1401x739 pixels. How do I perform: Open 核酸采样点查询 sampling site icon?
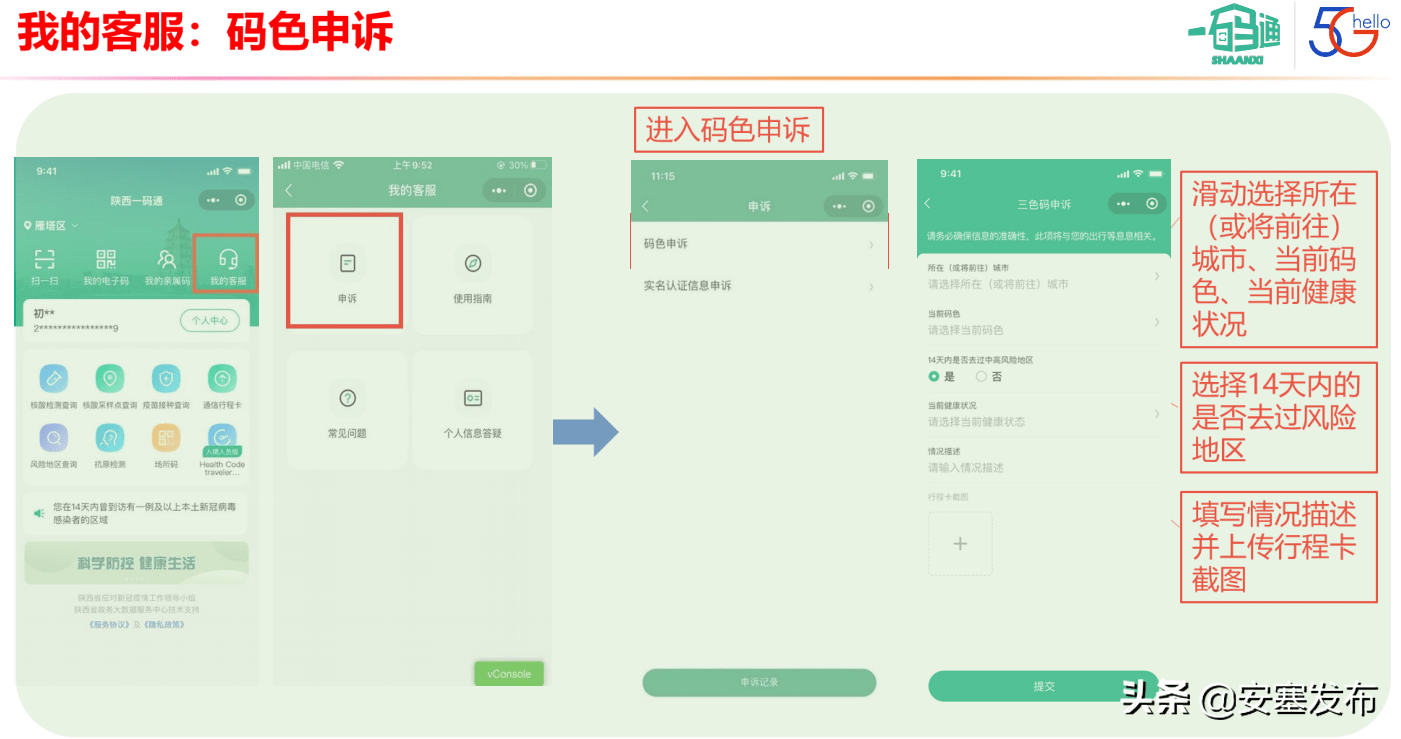110,379
